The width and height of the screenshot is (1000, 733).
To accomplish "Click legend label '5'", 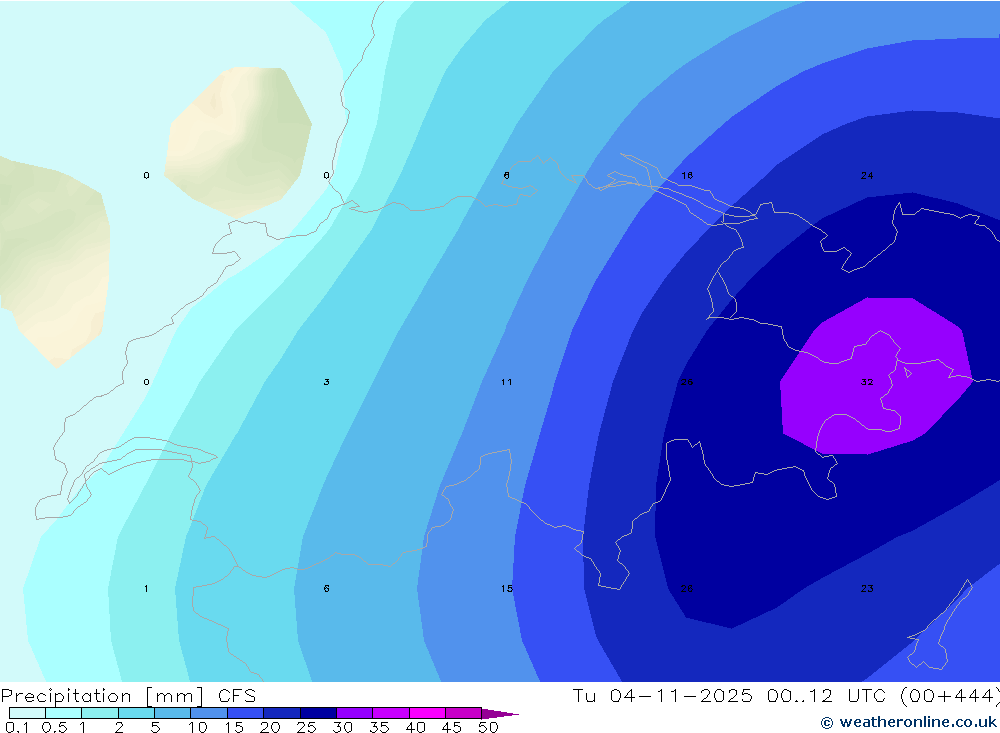I will point(155,727).
